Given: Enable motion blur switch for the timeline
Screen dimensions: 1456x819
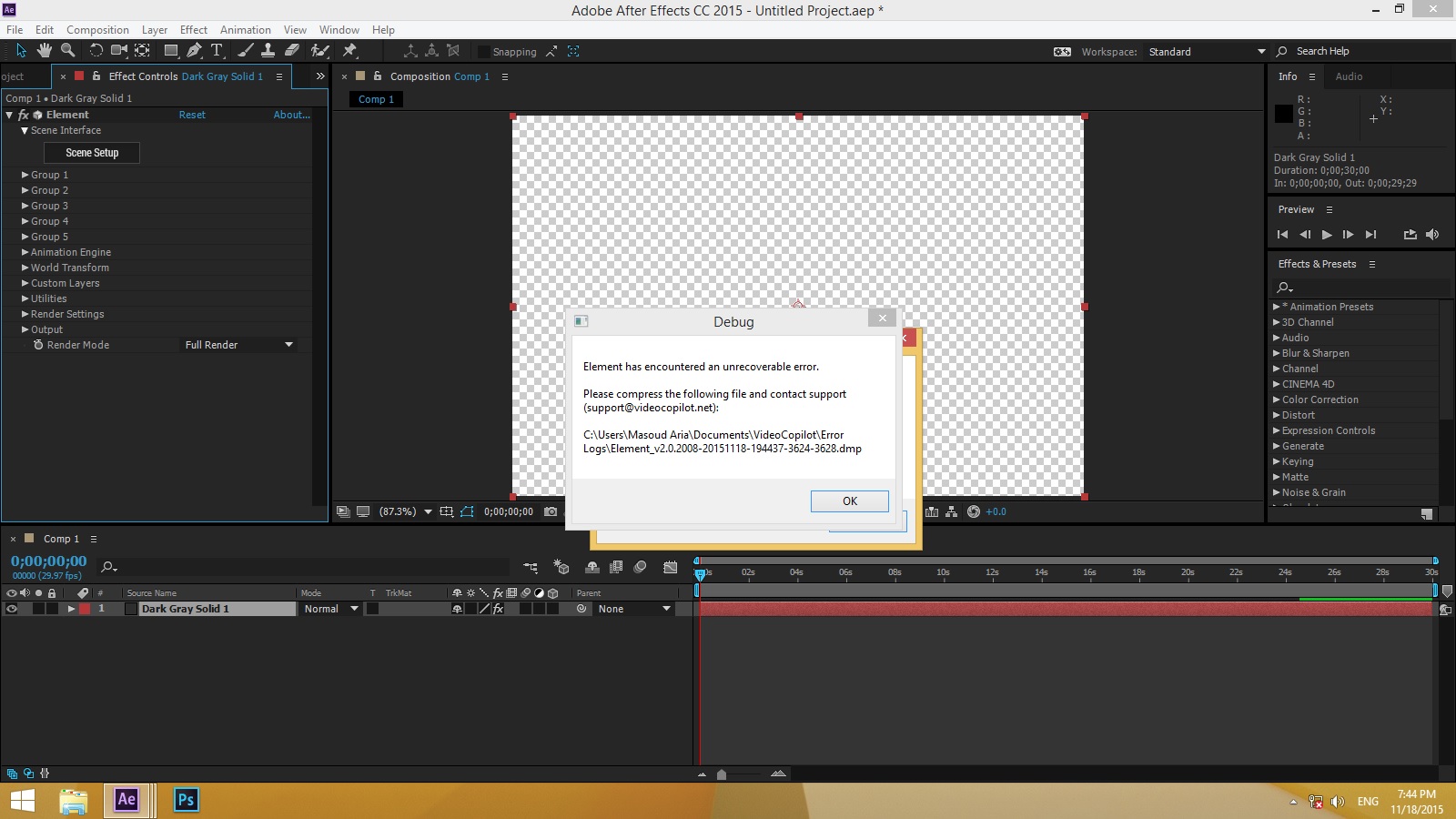Looking at the screenshot, I should click(641, 567).
